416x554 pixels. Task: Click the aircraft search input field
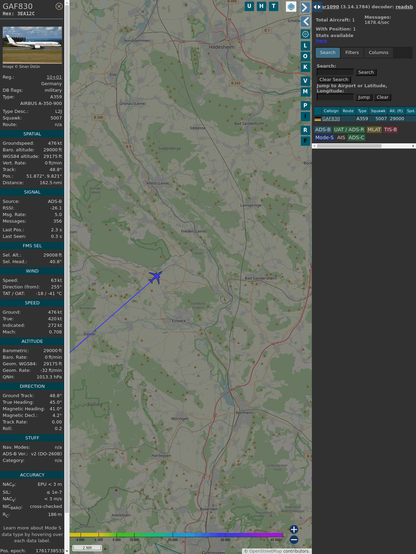(335, 72)
